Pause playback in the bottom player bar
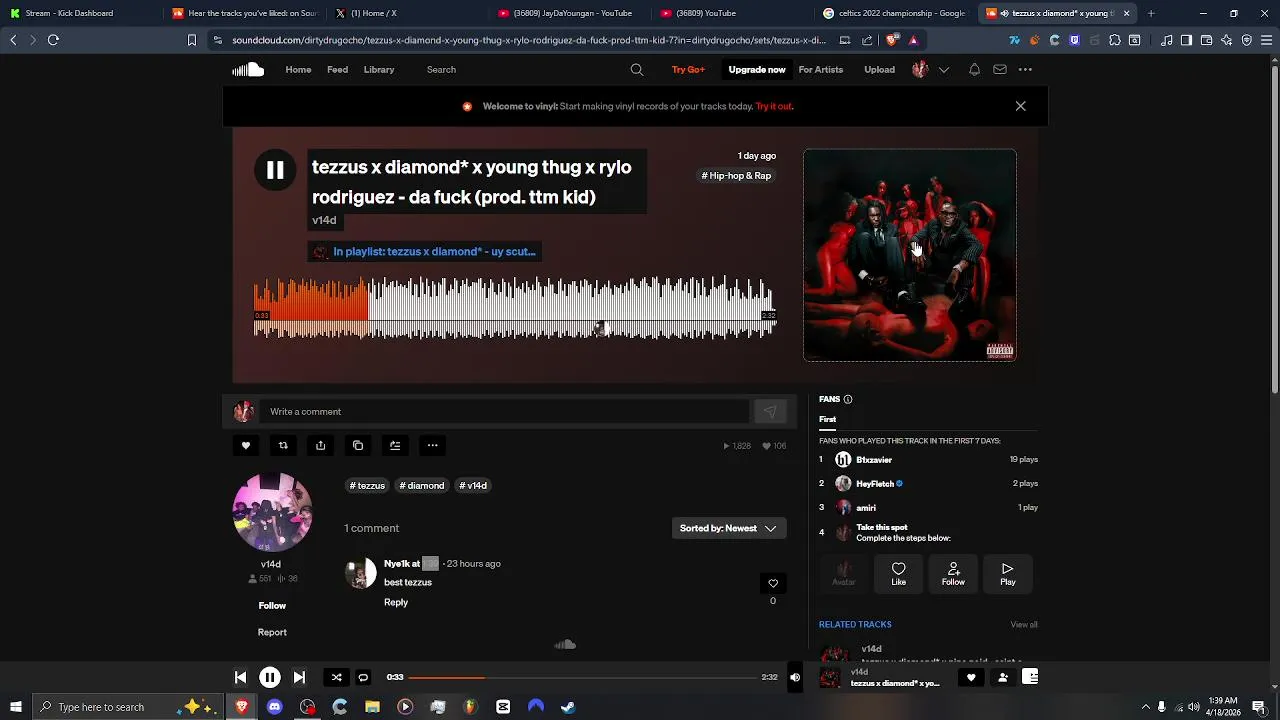The height and width of the screenshot is (720, 1280). 269,677
